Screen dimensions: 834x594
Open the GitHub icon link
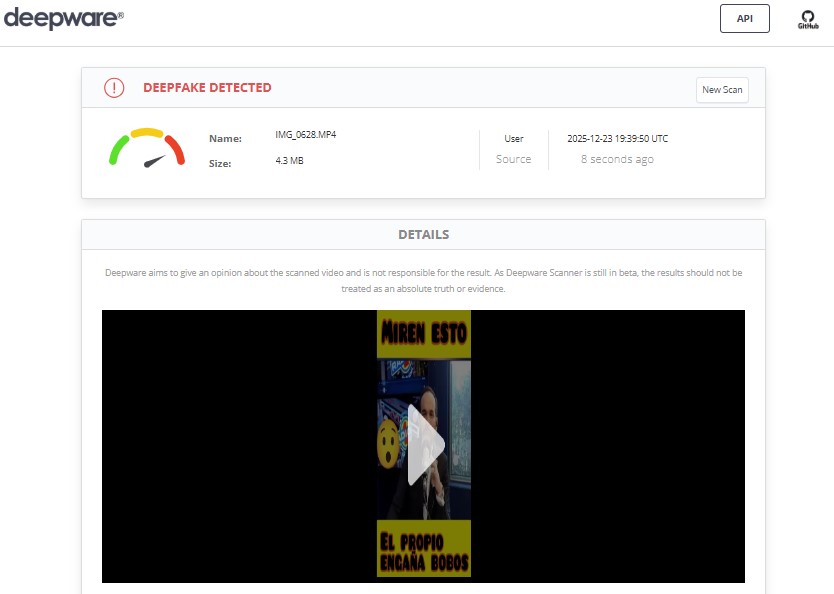pos(807,19)
